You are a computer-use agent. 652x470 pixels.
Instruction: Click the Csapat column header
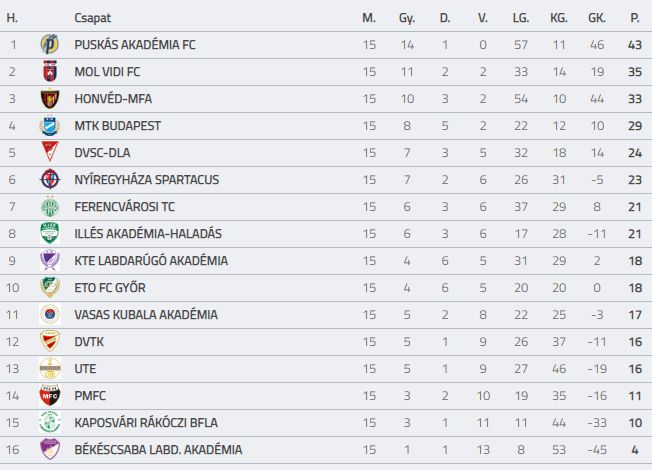[x=93, y=18]
